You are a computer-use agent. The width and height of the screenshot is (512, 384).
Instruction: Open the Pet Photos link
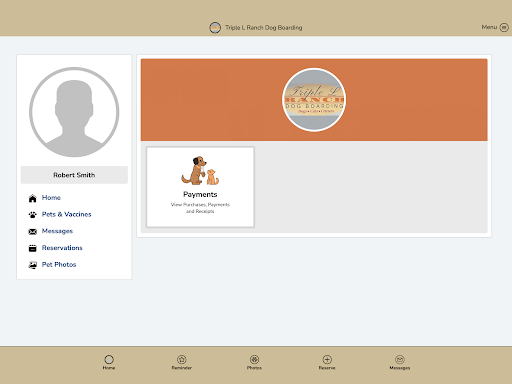59,264
